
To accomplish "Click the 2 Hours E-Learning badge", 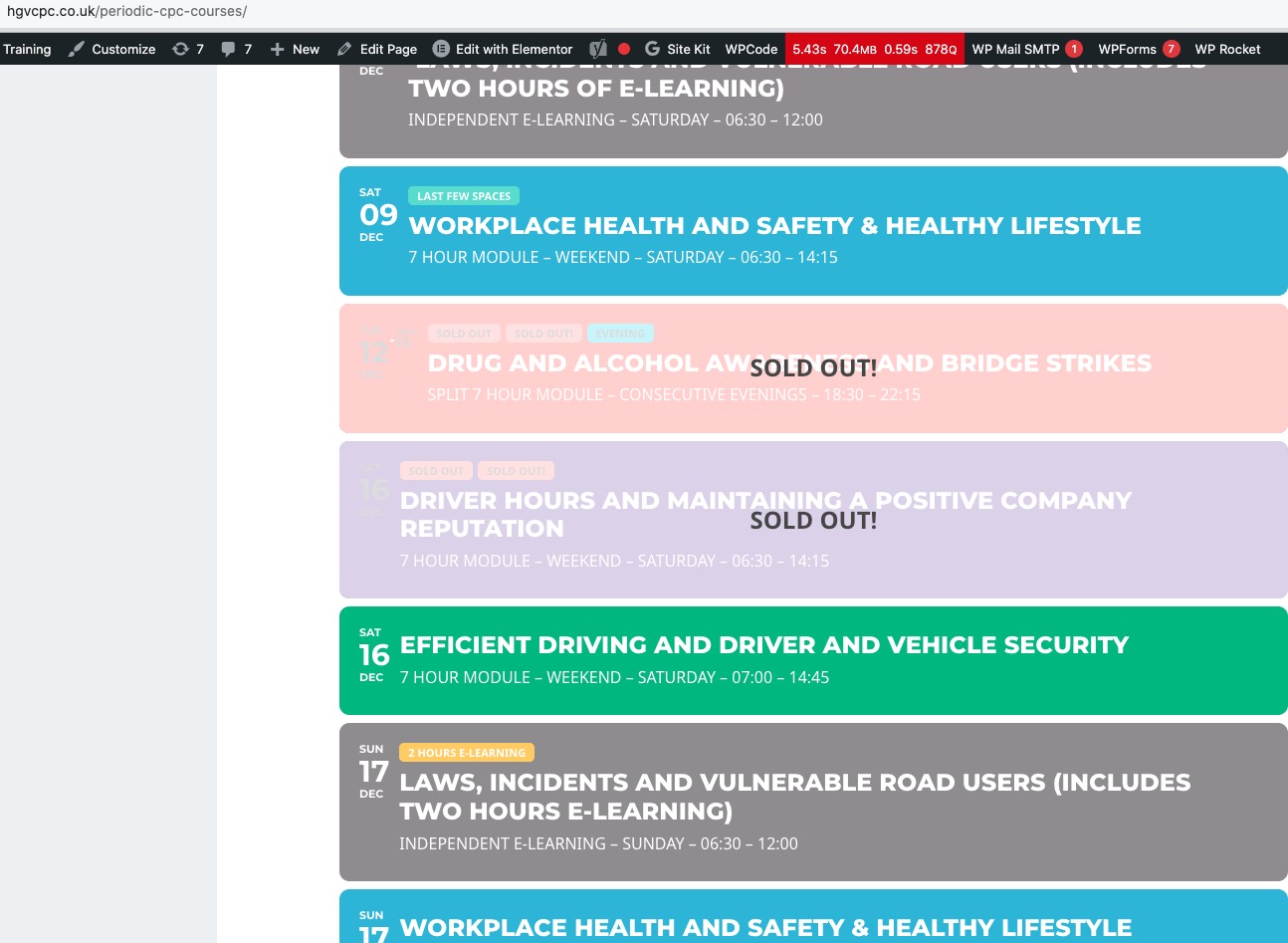I will point(467,753).
